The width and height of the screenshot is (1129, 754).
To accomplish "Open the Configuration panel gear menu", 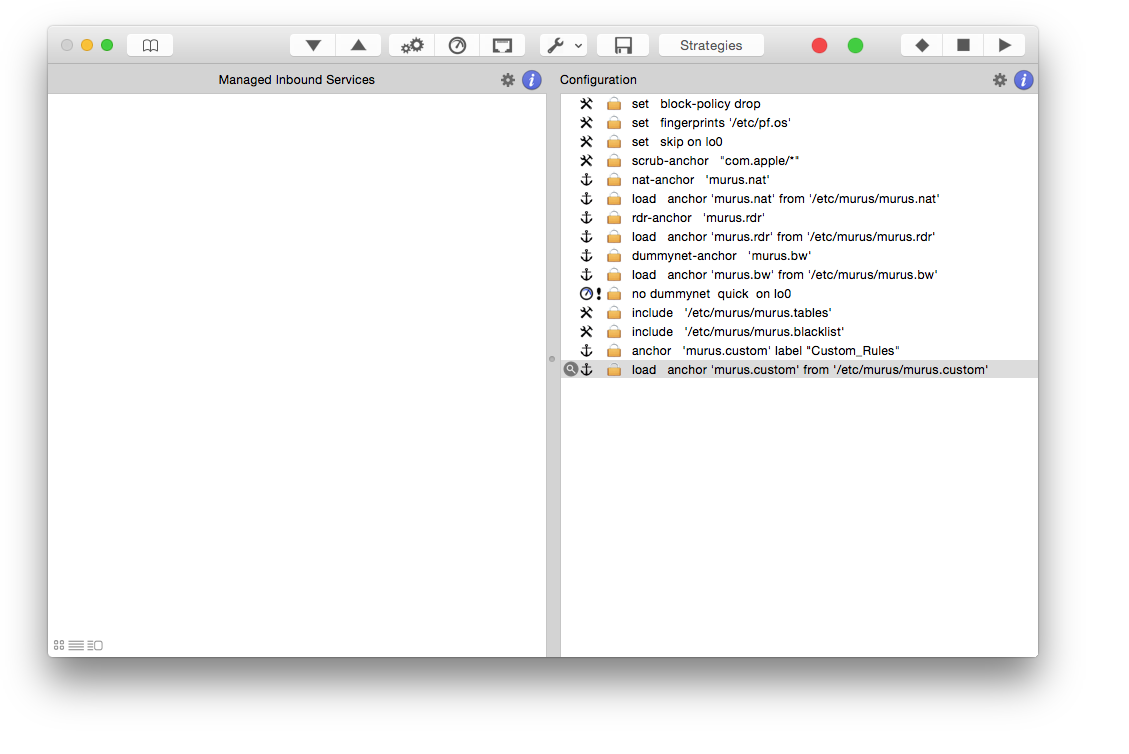I will (1000, 80).
